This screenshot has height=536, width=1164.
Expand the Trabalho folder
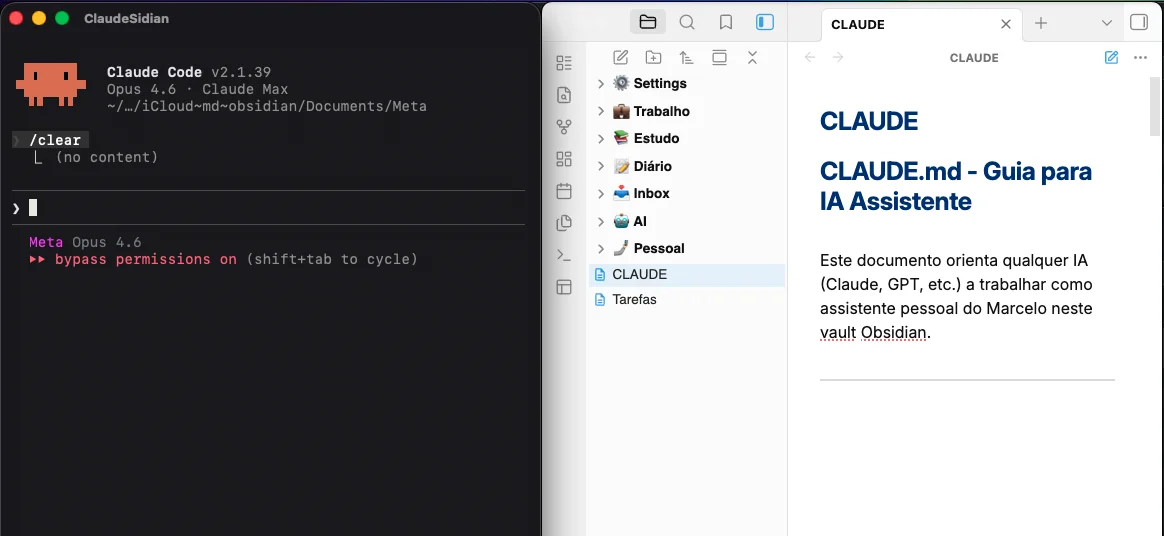pos(601,111)
